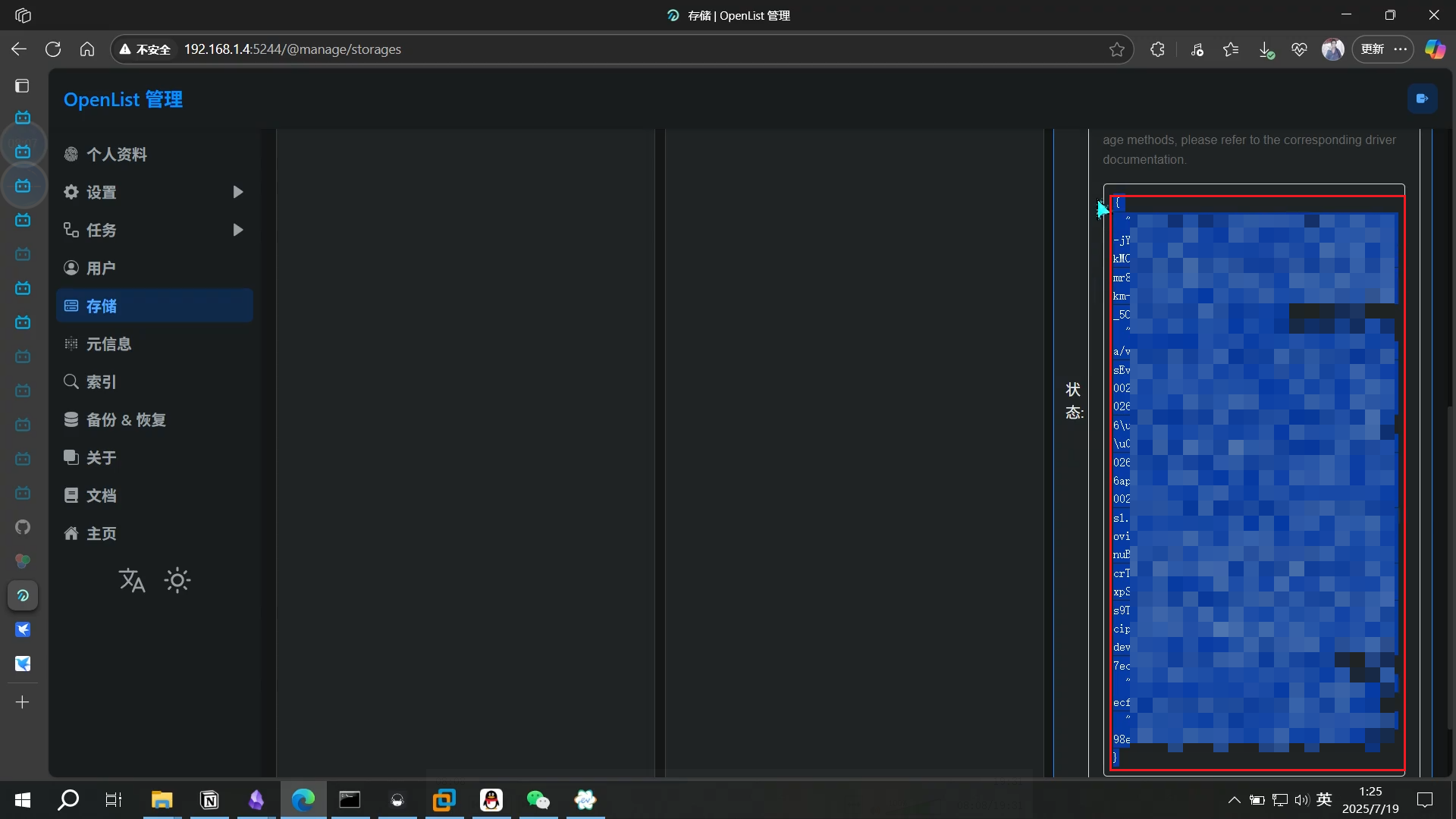This screenshot has height=819, width=1456.
Task: Expand the 任务 submenu arrow
Action: click(x=237, y=231)
